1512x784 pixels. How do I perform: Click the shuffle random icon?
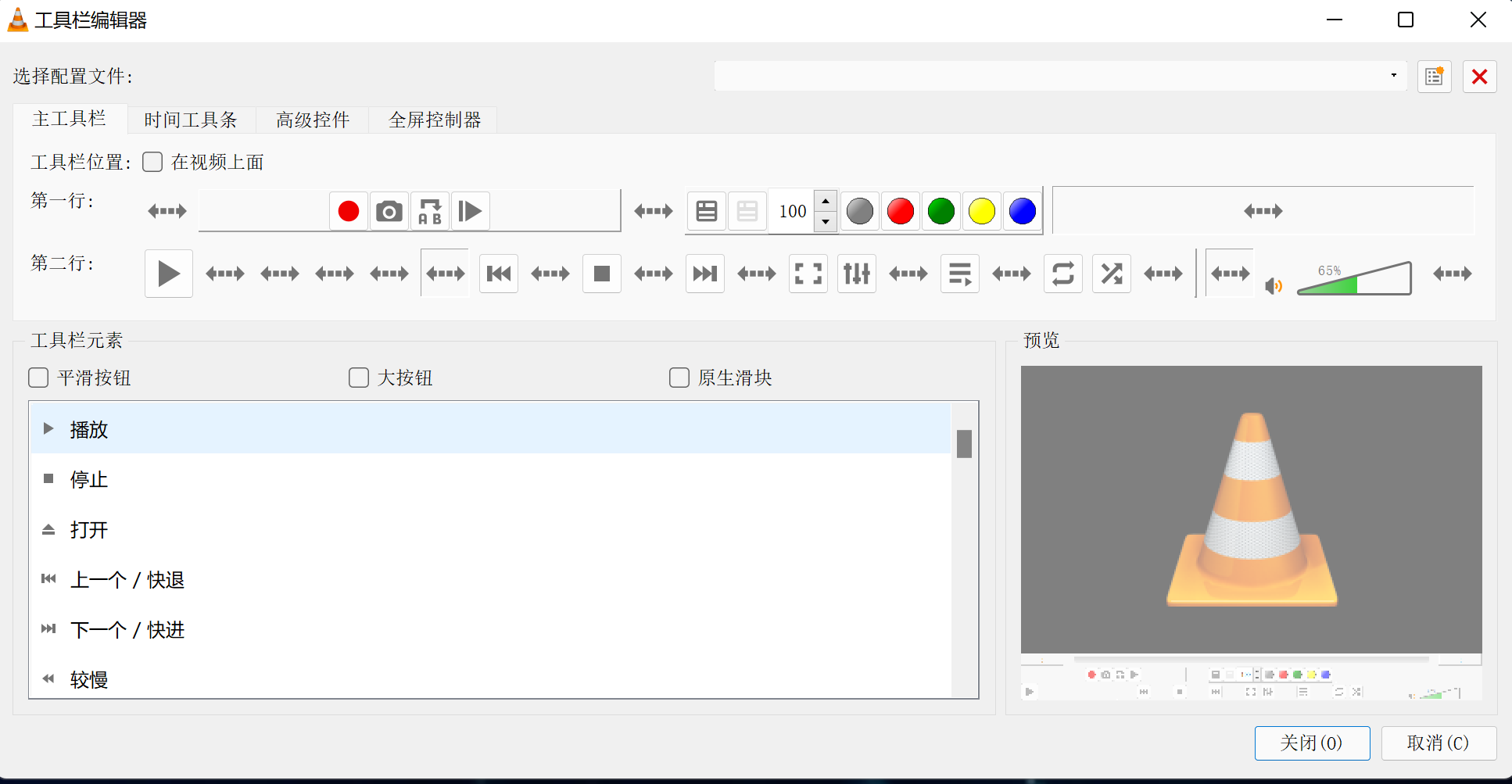click(x=1112, y=274)
